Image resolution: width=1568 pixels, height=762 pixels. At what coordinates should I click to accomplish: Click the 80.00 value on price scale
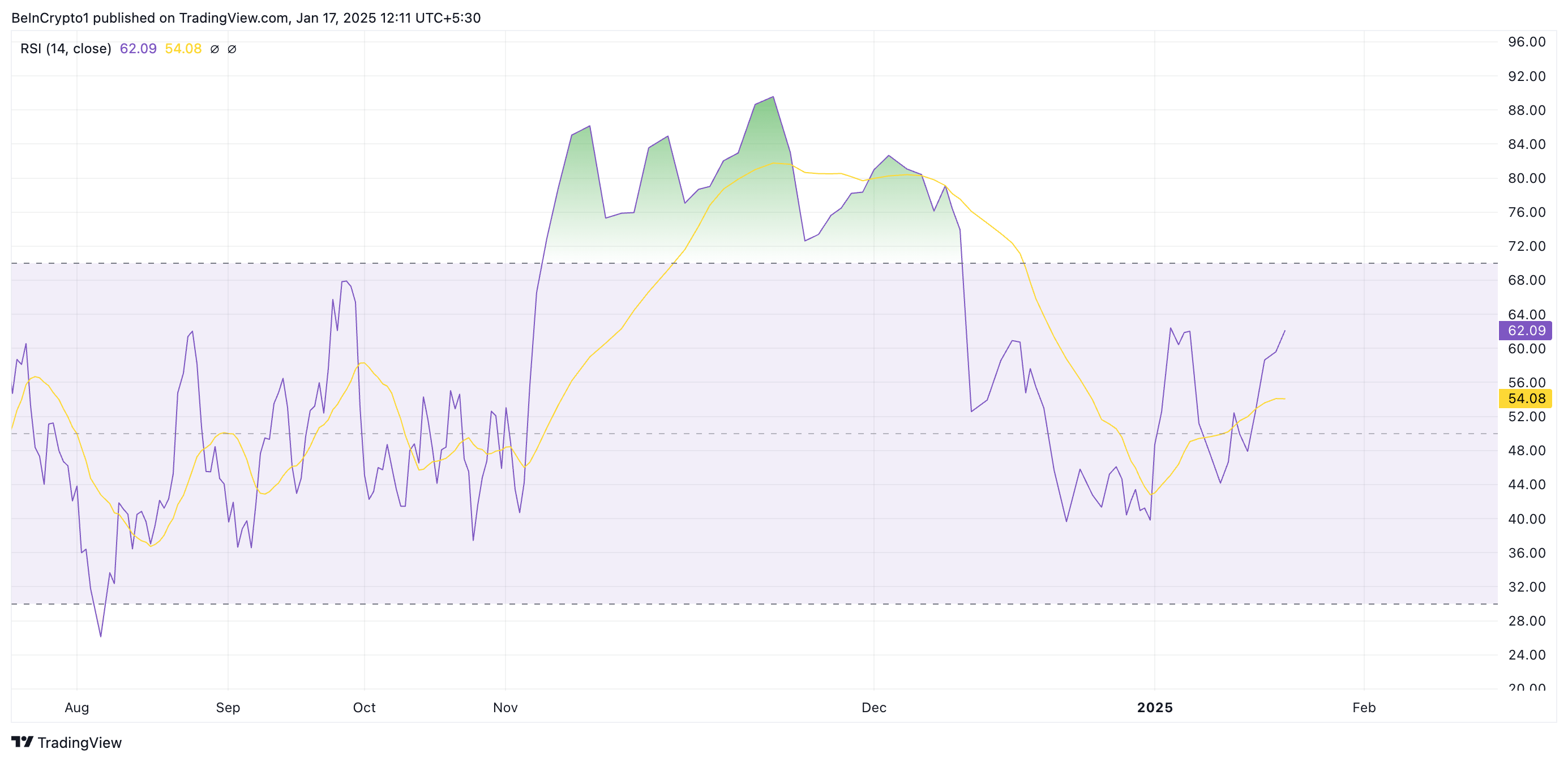pyautogui.click(x=1526, y=178)
